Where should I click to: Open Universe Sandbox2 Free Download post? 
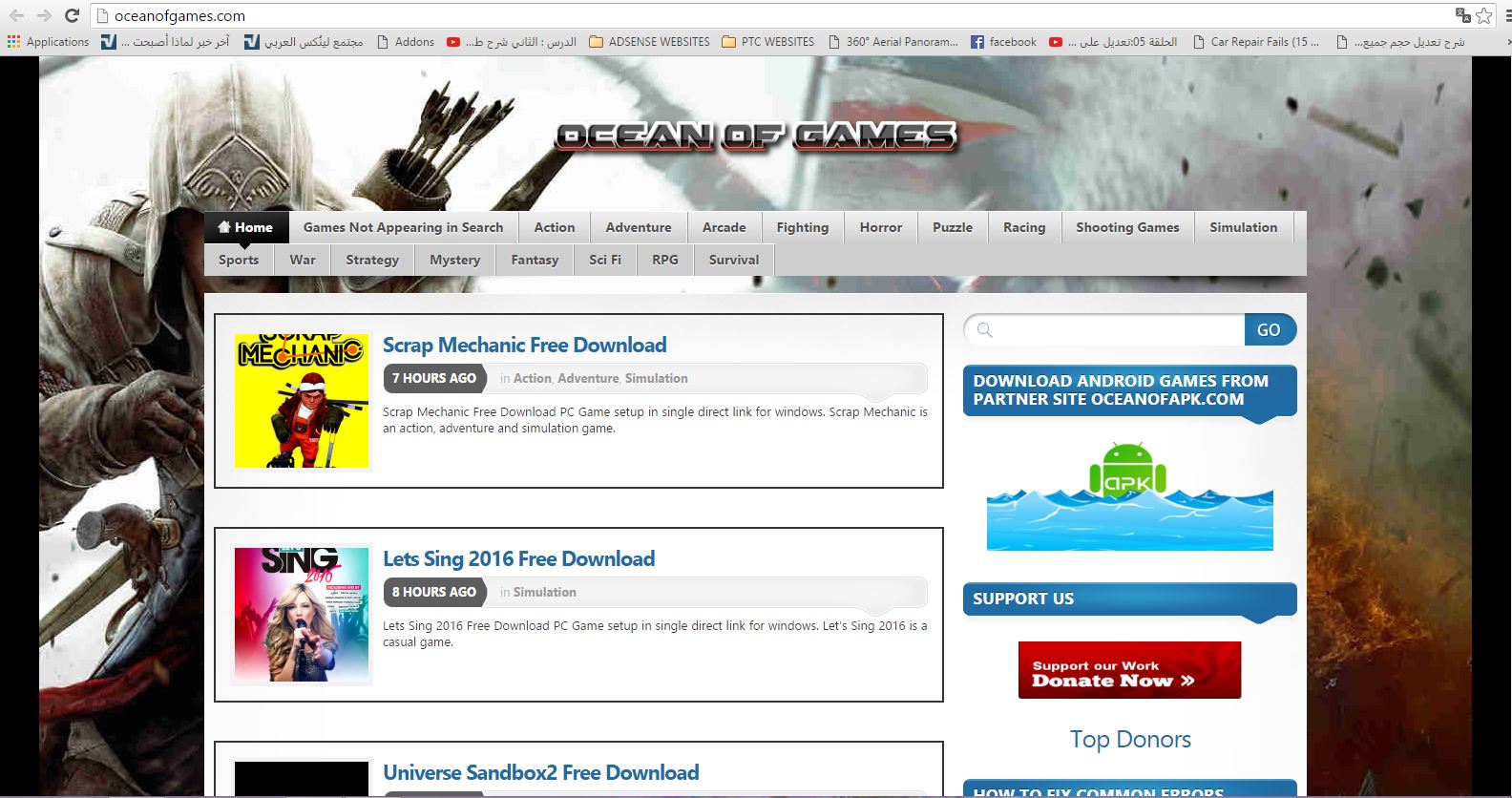click(541, 773)
